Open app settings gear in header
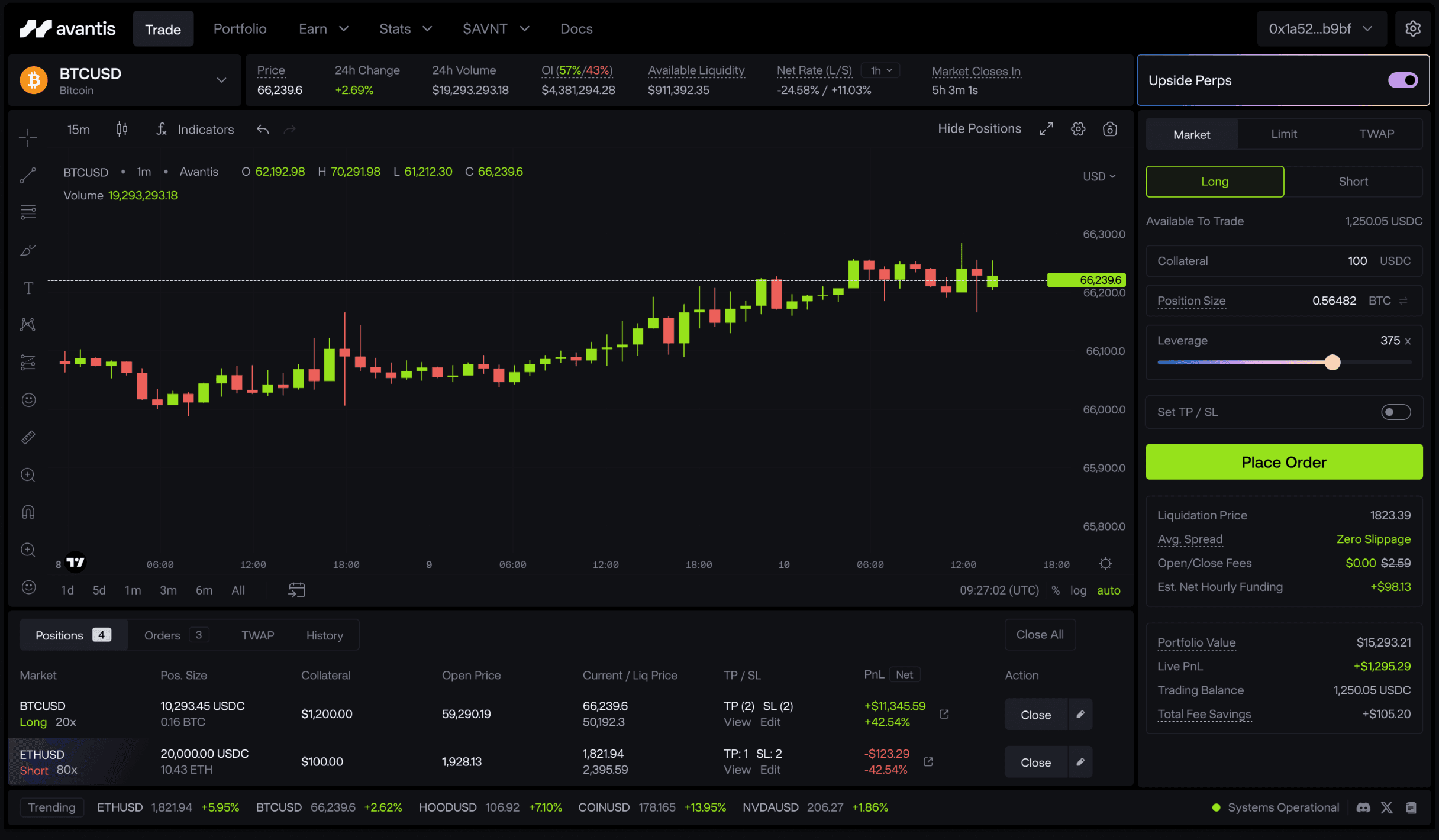 point(1413,28)
